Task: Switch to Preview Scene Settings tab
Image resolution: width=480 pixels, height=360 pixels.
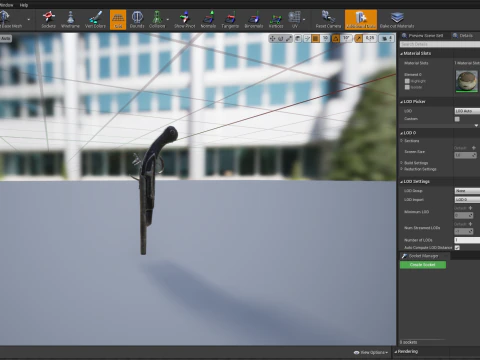Action: tap(423, 35)
